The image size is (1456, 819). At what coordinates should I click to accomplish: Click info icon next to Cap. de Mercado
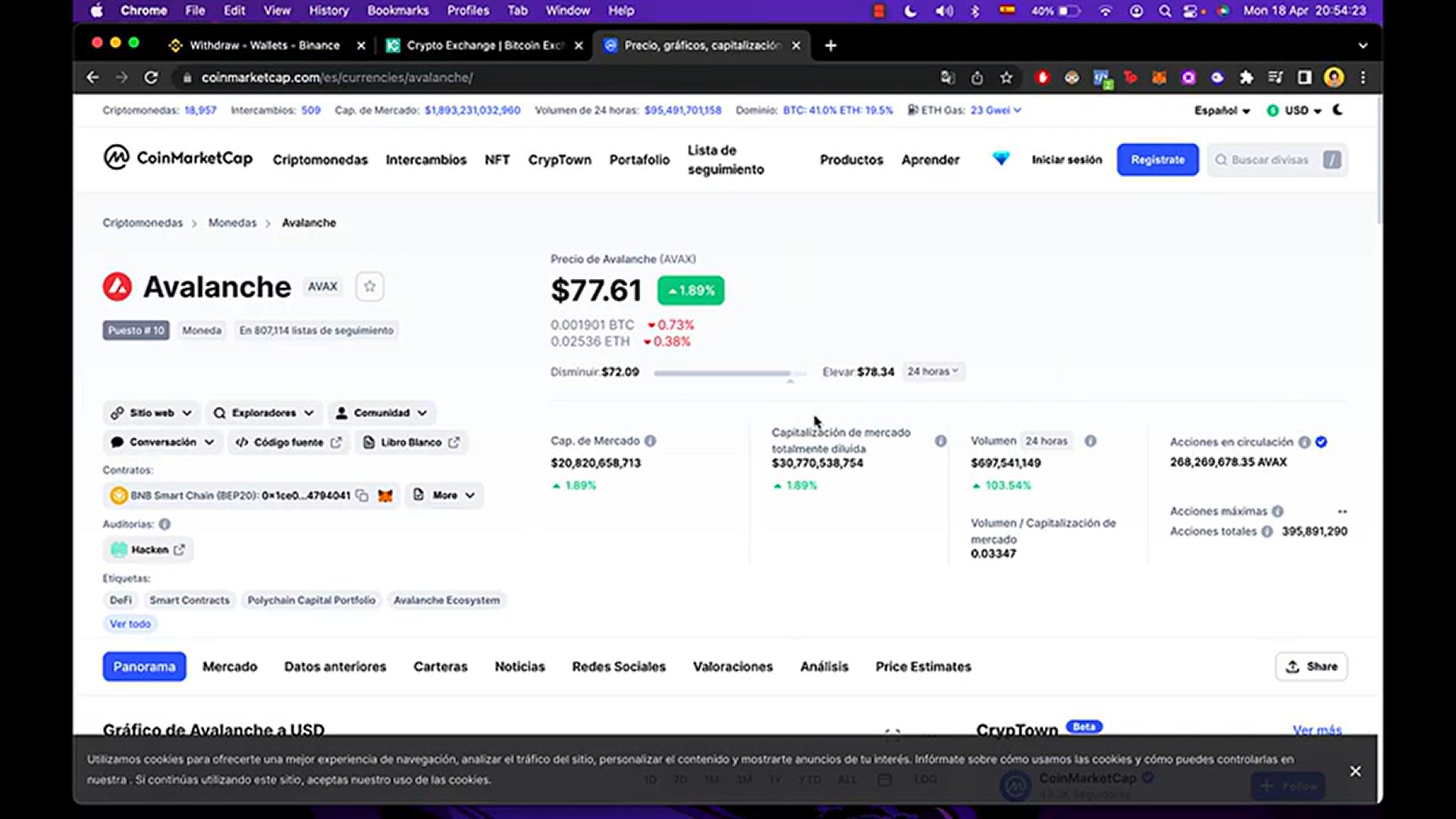[x=651, y=441]
